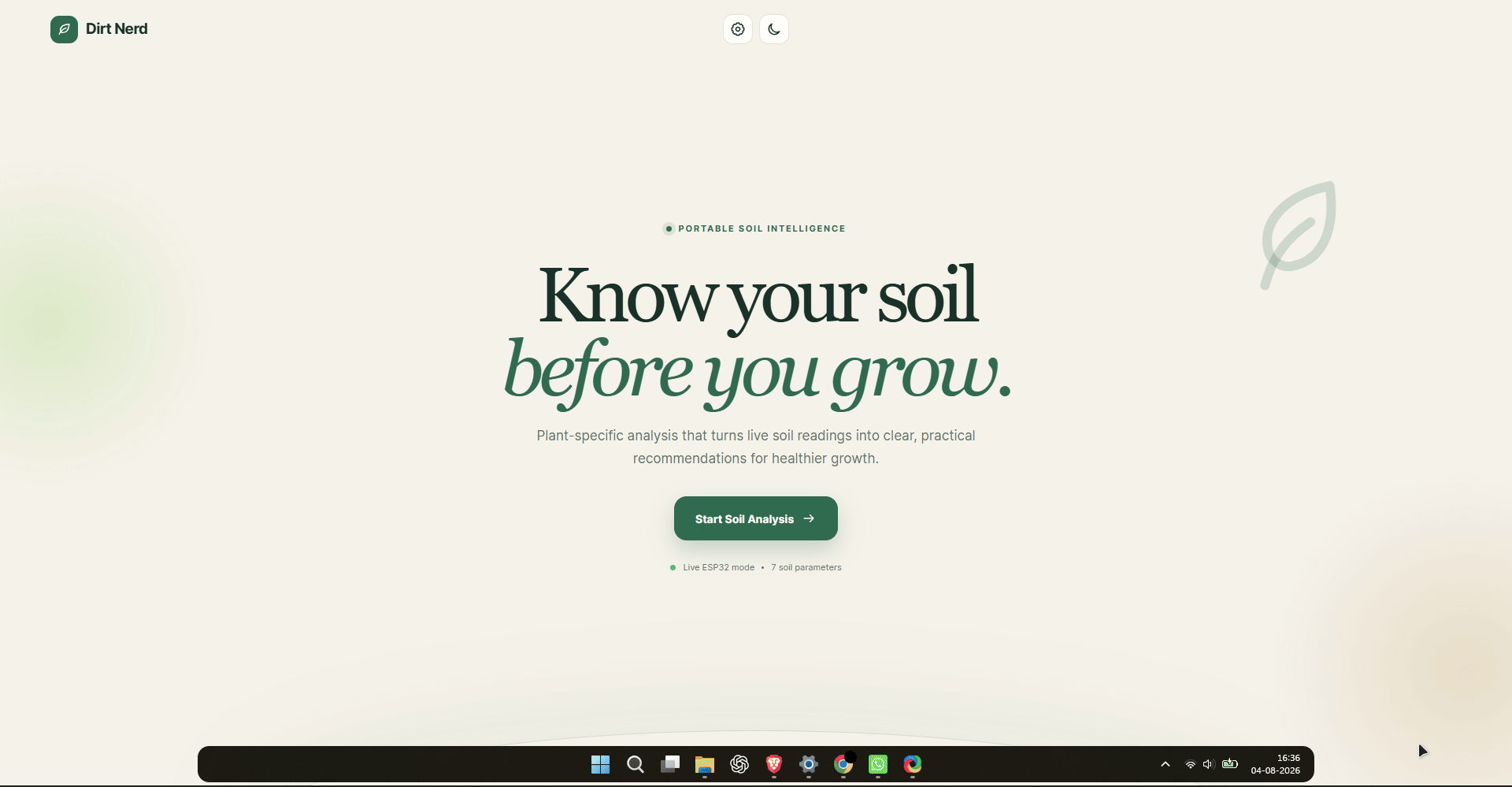Open the clock and date showing 16:36
Image resolution: width=1512 pixels, height=787 pixels.
click(1276, 764)
